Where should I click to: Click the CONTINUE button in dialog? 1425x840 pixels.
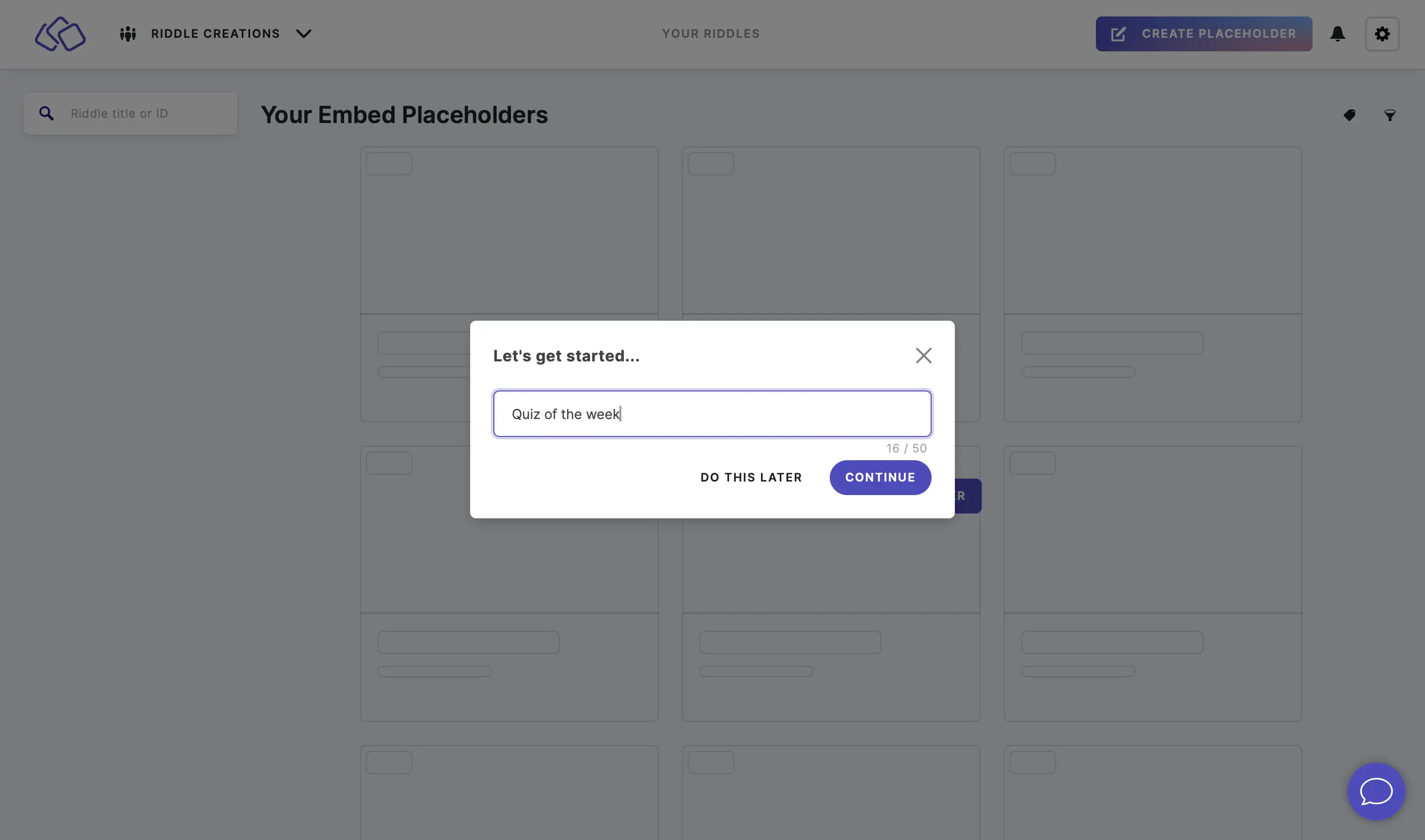pos(879,477)
